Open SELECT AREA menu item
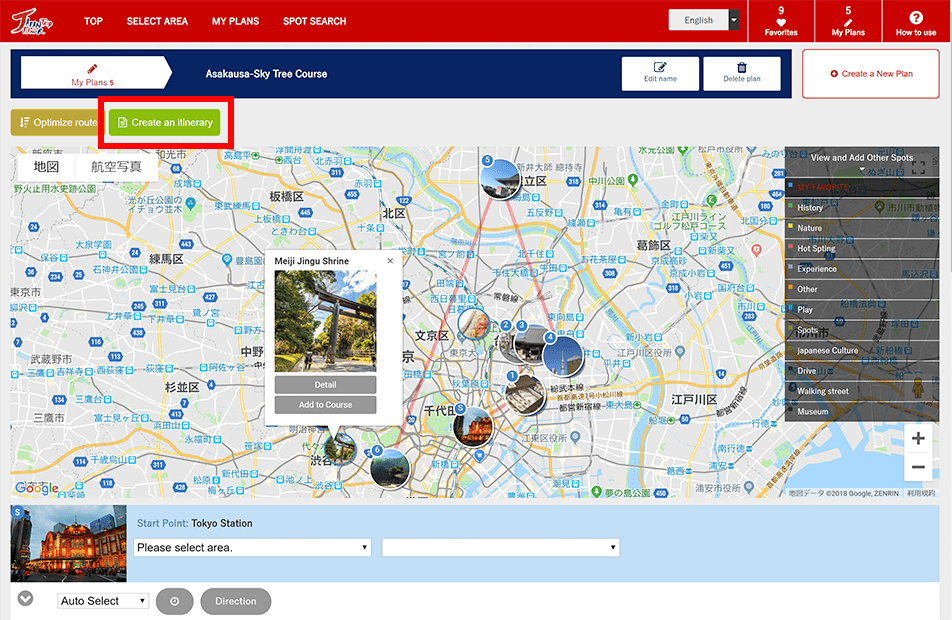Screen dimensions: 952x620 (157, 21)
